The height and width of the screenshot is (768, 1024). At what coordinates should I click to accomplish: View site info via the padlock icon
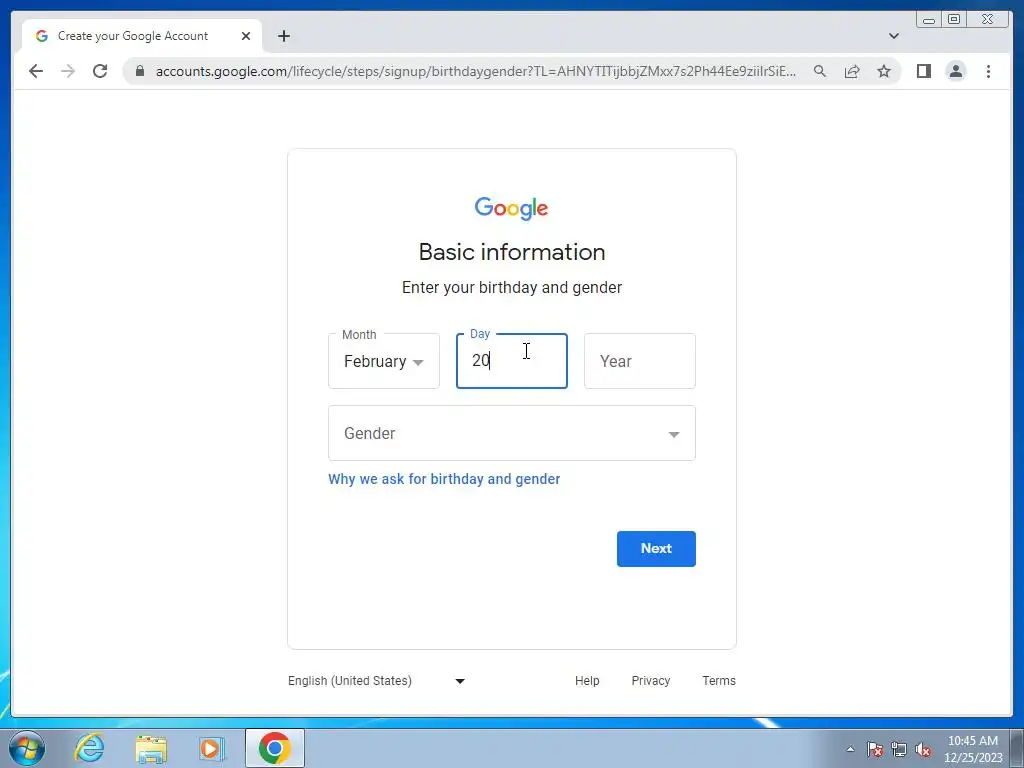click(x=139, y=71)
